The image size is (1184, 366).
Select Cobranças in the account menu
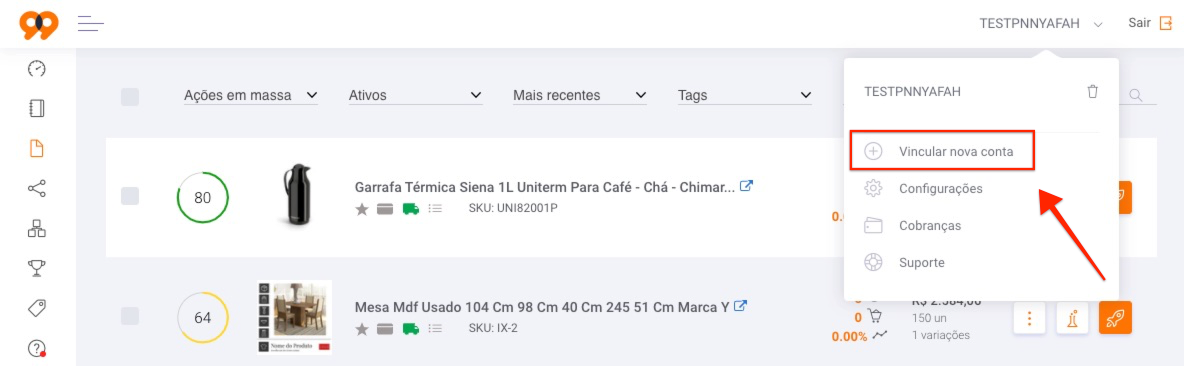(x=930, y=226)
